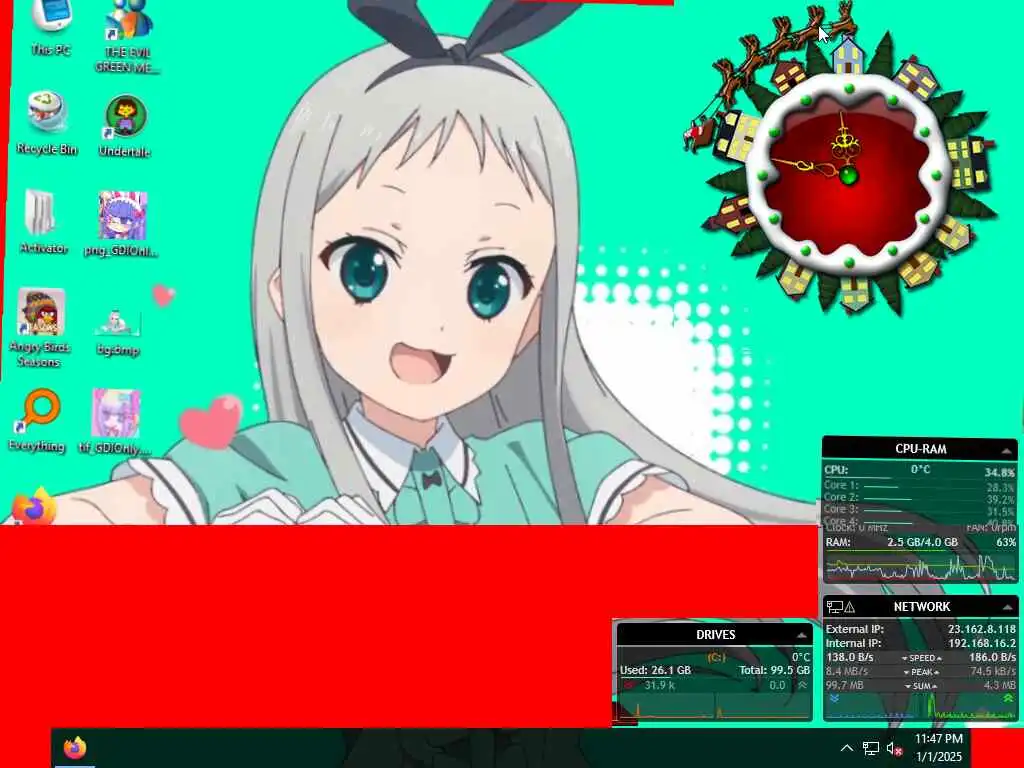The height and width of the screenshot is (768, 1024).
Task: Click the NETWORK widget title
Action: [922, 607]
